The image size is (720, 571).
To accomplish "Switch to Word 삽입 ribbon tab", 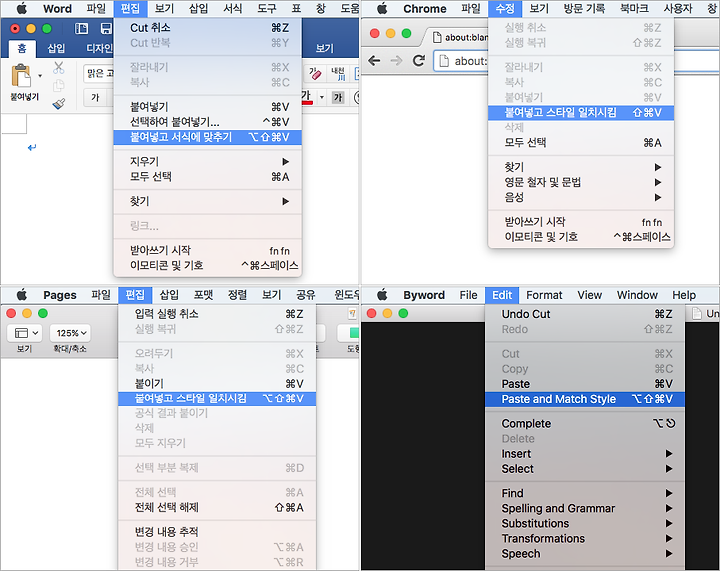I will point(56,48).
